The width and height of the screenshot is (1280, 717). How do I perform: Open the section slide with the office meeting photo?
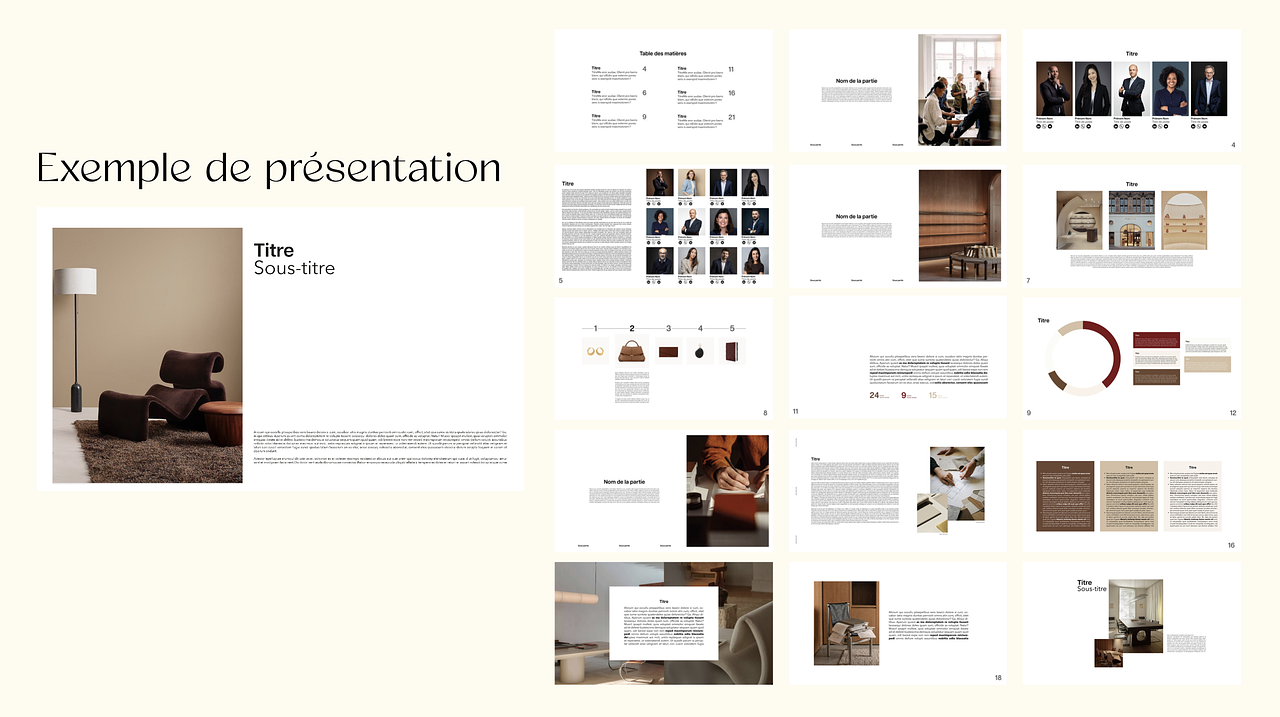tap(897, 90)
